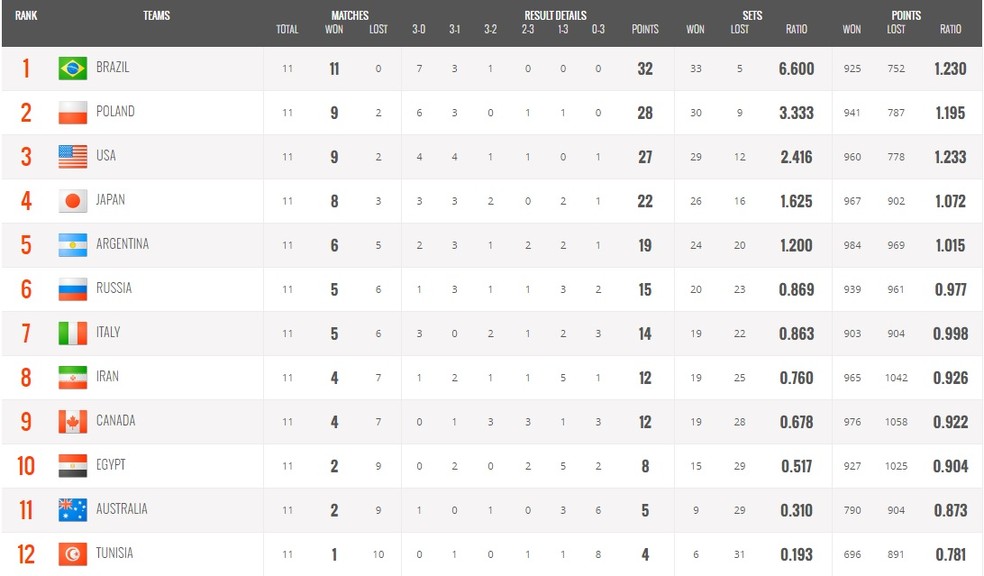984x576 pixels.
Task: Click the RANK column header
Action: click(26, 16)
